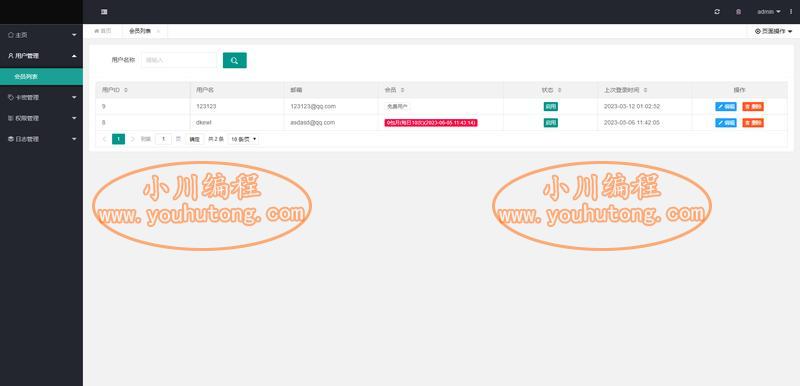Close the 会员列表 tab with its x icon
Image resolution: width=800 pixels, height=386 pixels.
click(x=158, y=32)
